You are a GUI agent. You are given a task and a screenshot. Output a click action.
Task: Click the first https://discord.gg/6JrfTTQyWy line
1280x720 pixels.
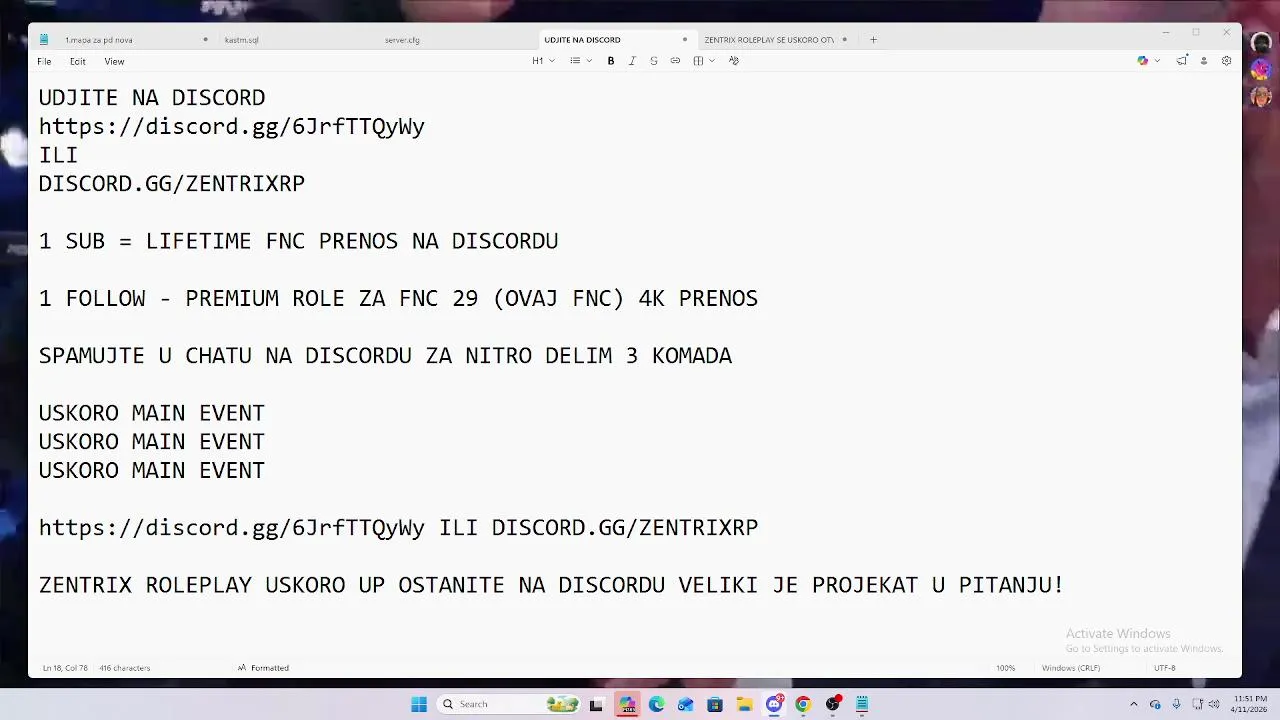pyautogui.click(x=232, y=127)
